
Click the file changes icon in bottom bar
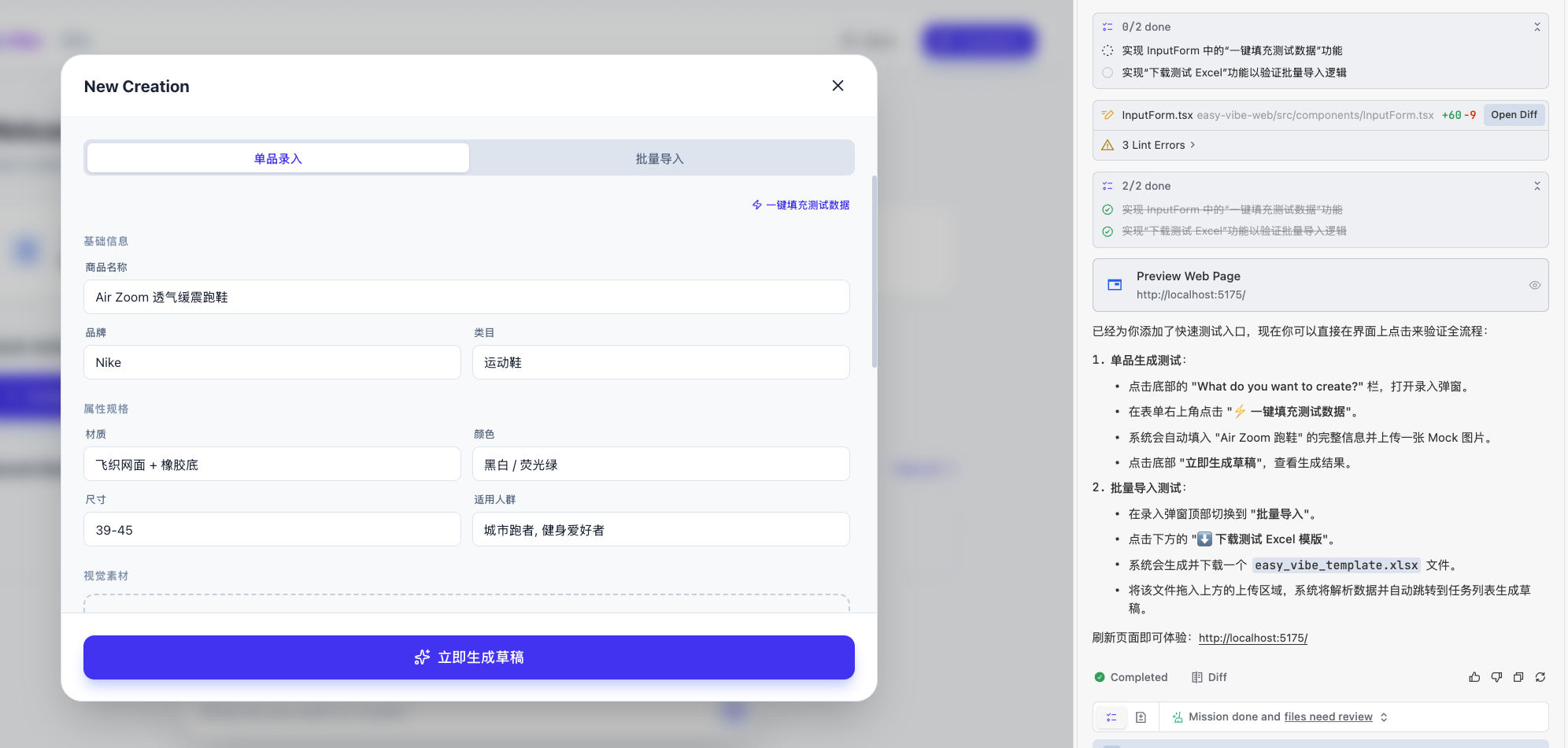click(1141, 717)
